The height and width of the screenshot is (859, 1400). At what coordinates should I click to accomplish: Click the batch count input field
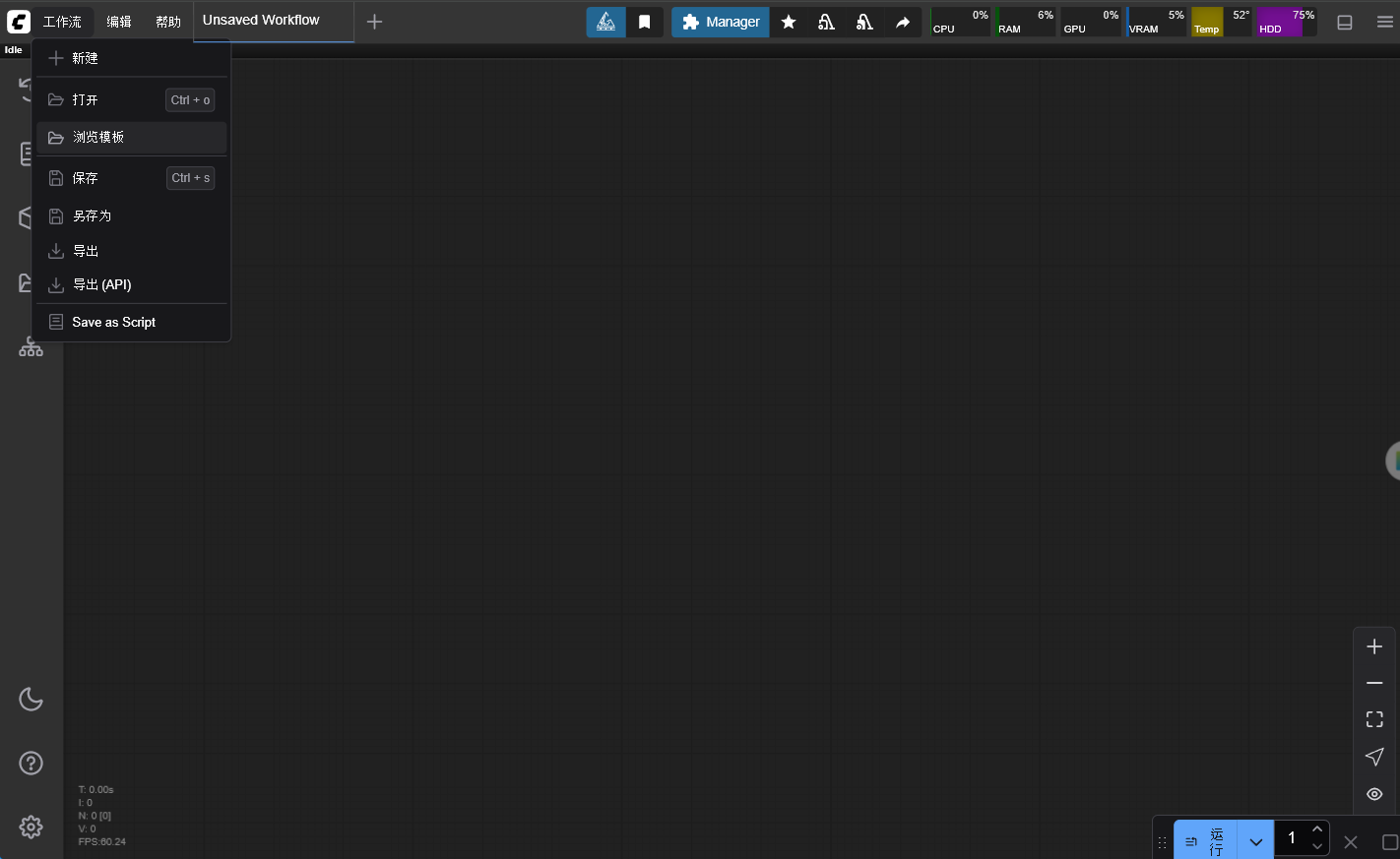(x=1292, y=838)
